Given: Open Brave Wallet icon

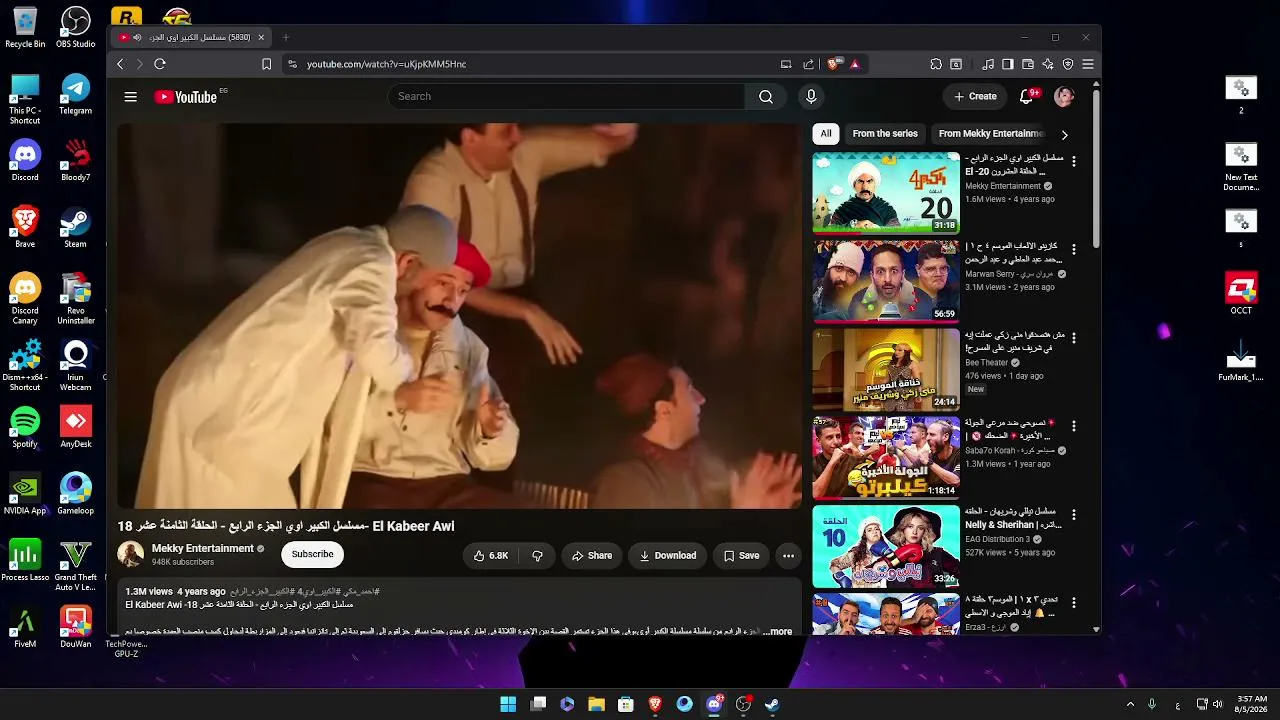Looking at the screenshot, I should [x=1028, y=64].
